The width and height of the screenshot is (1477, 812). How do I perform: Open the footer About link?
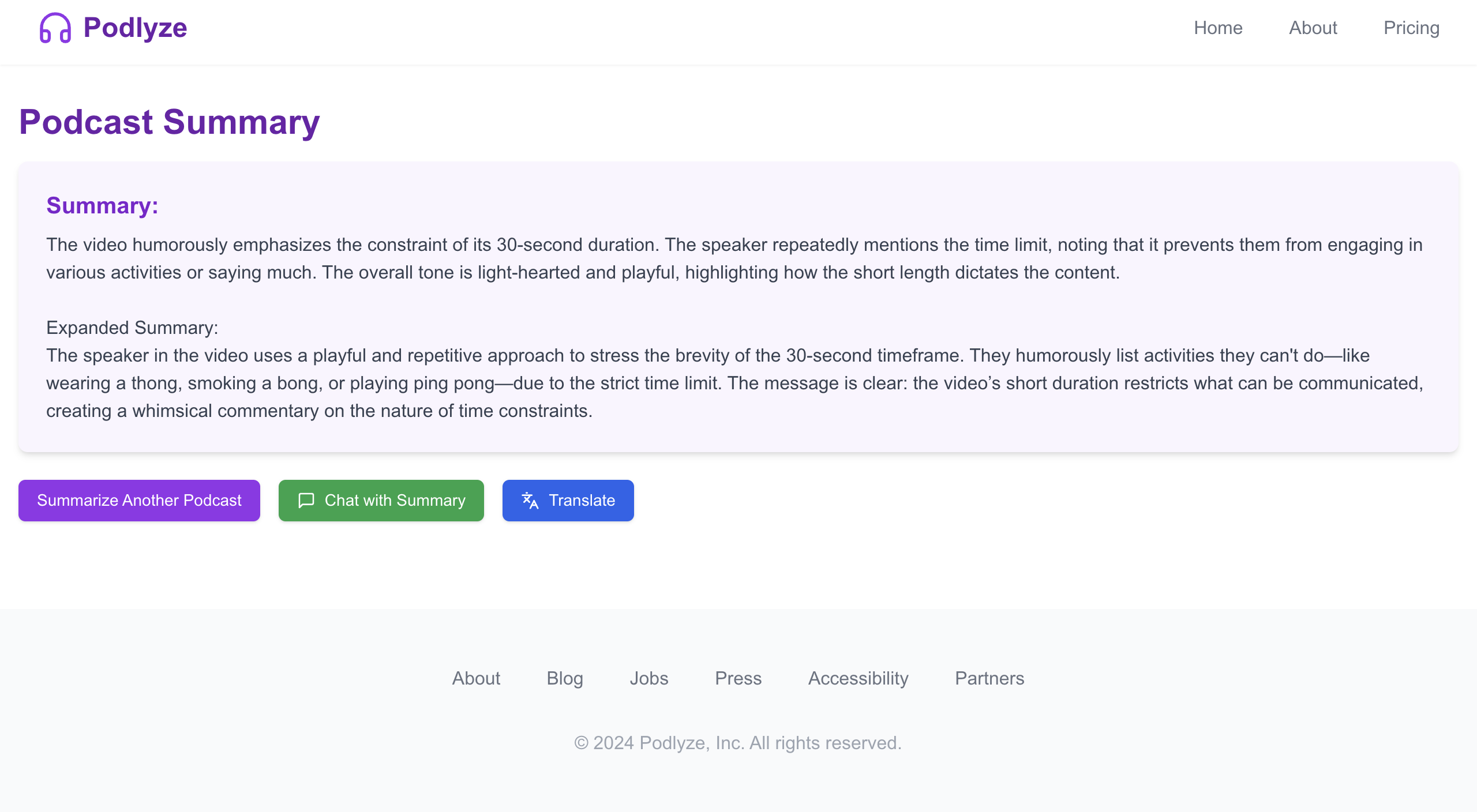[476, 678]
